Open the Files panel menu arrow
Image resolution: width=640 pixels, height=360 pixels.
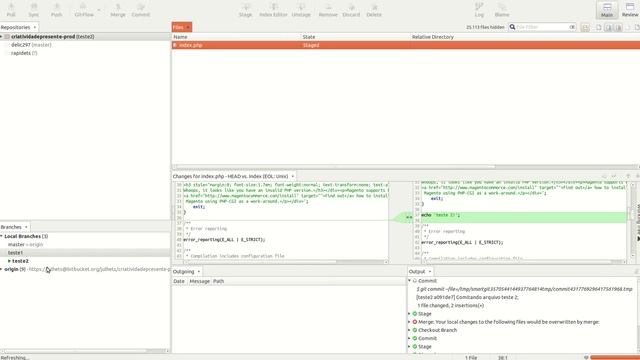188,27
